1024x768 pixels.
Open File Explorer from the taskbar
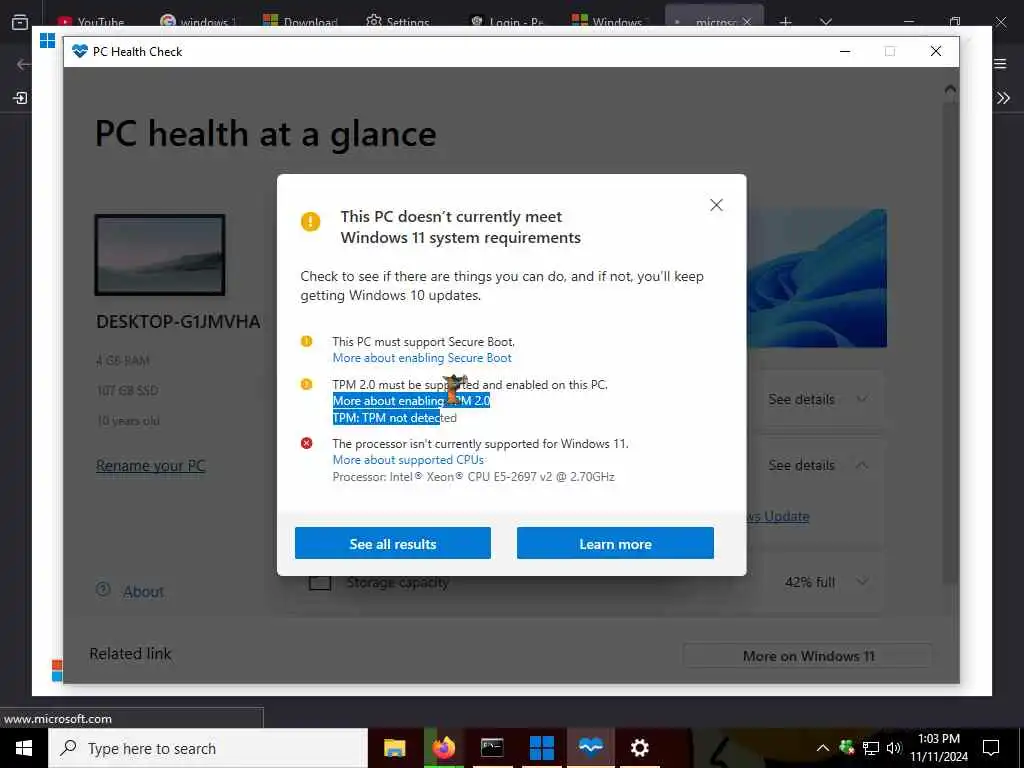click(394, 748)
